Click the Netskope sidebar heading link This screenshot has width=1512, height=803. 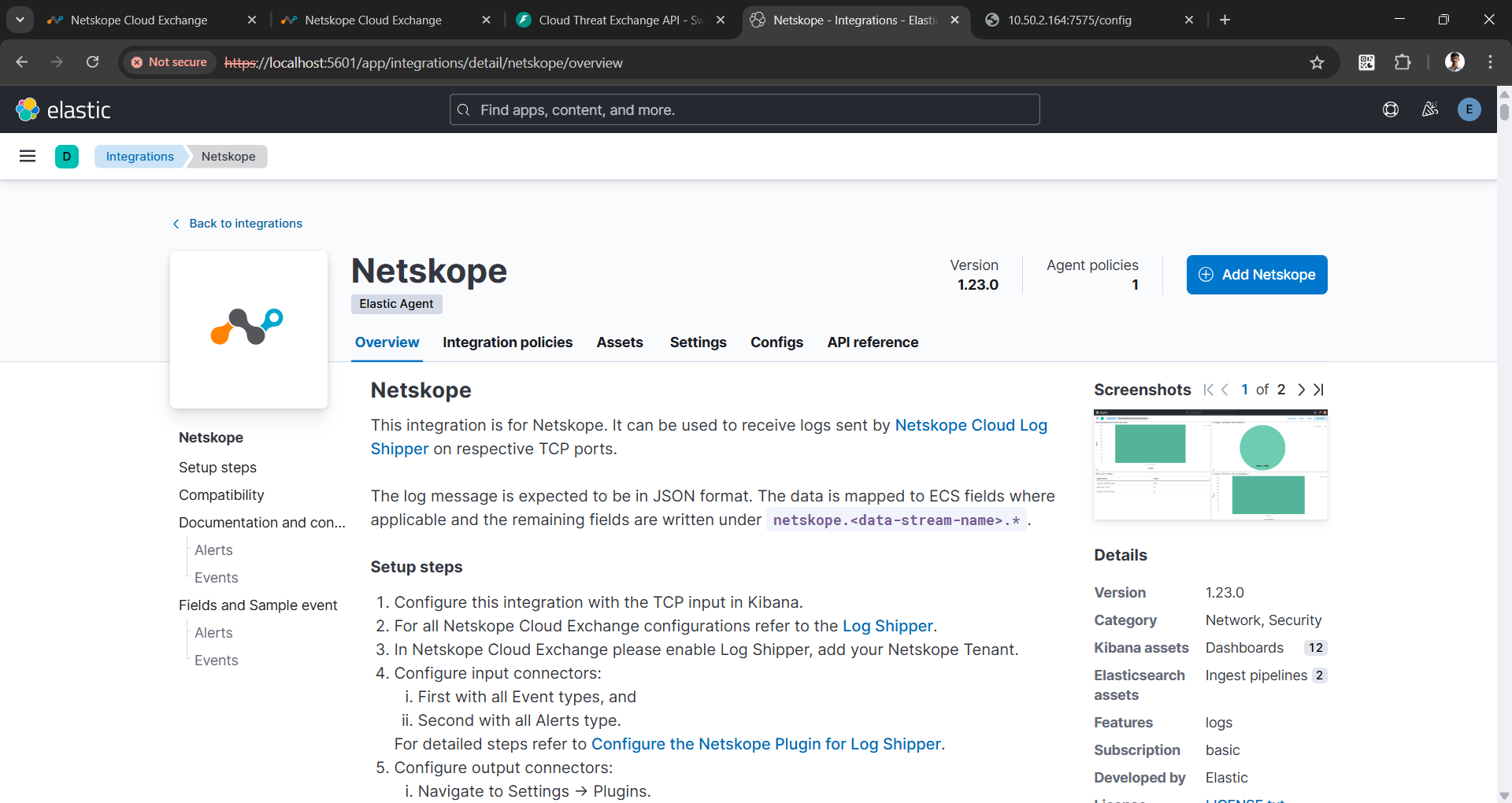tap(211, 438)
